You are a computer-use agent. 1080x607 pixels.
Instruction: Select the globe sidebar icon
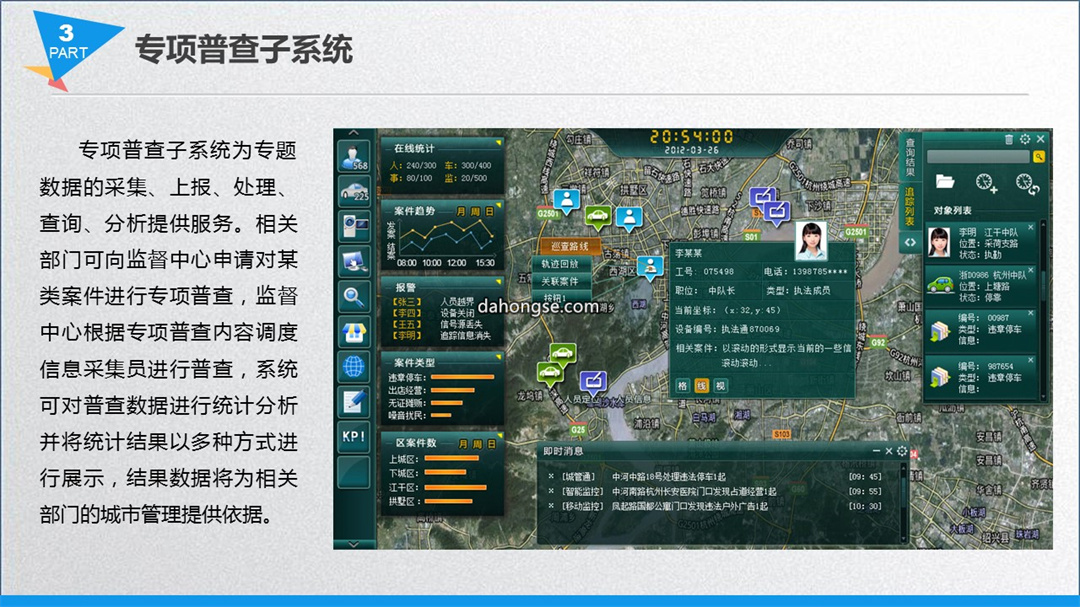pyautogui.click(x=354, y=367)
